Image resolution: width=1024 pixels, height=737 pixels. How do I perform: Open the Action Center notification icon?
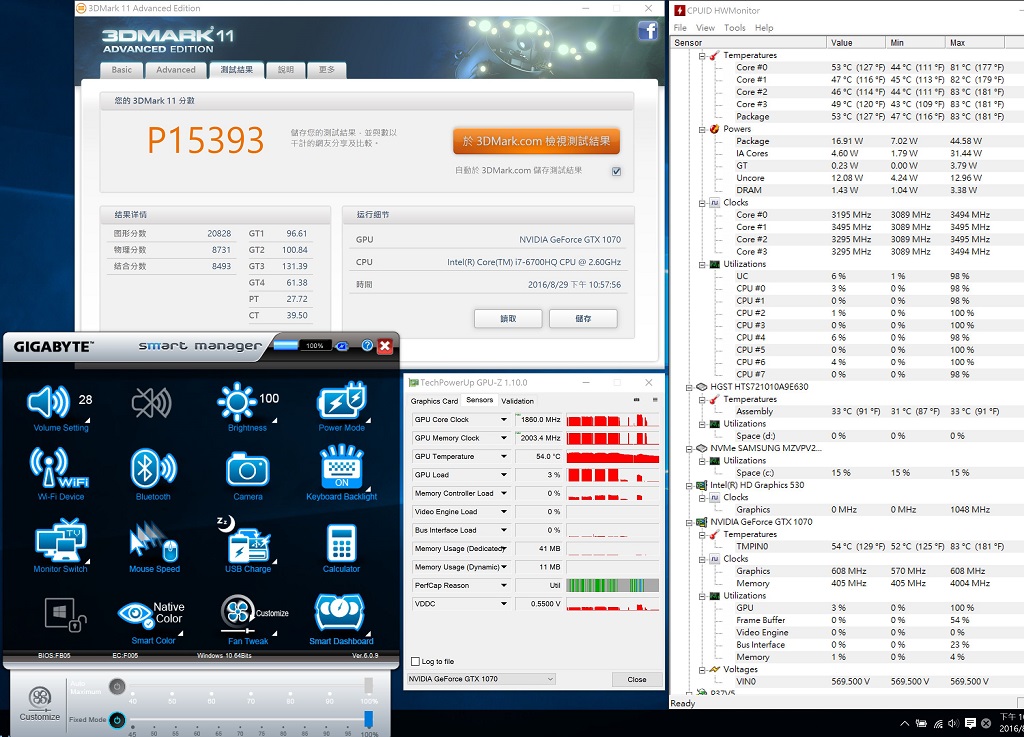coord(970,723)
